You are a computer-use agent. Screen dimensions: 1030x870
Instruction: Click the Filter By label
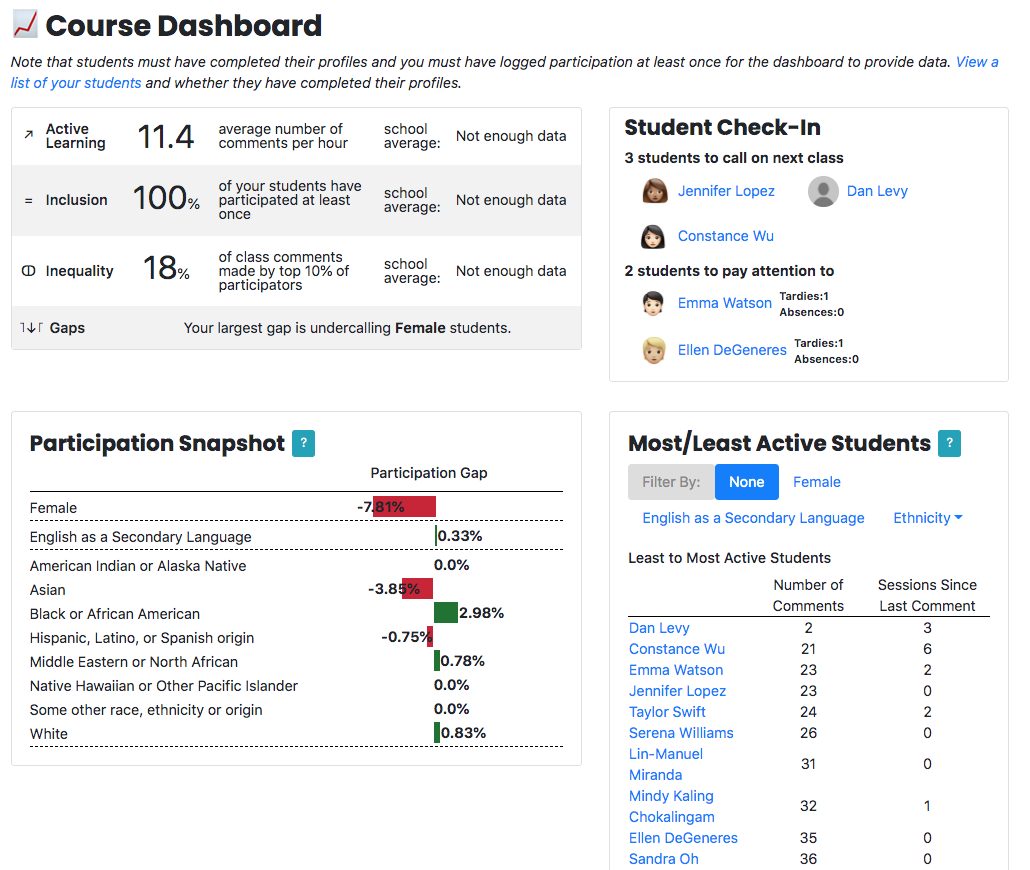(x=671, y=482)
